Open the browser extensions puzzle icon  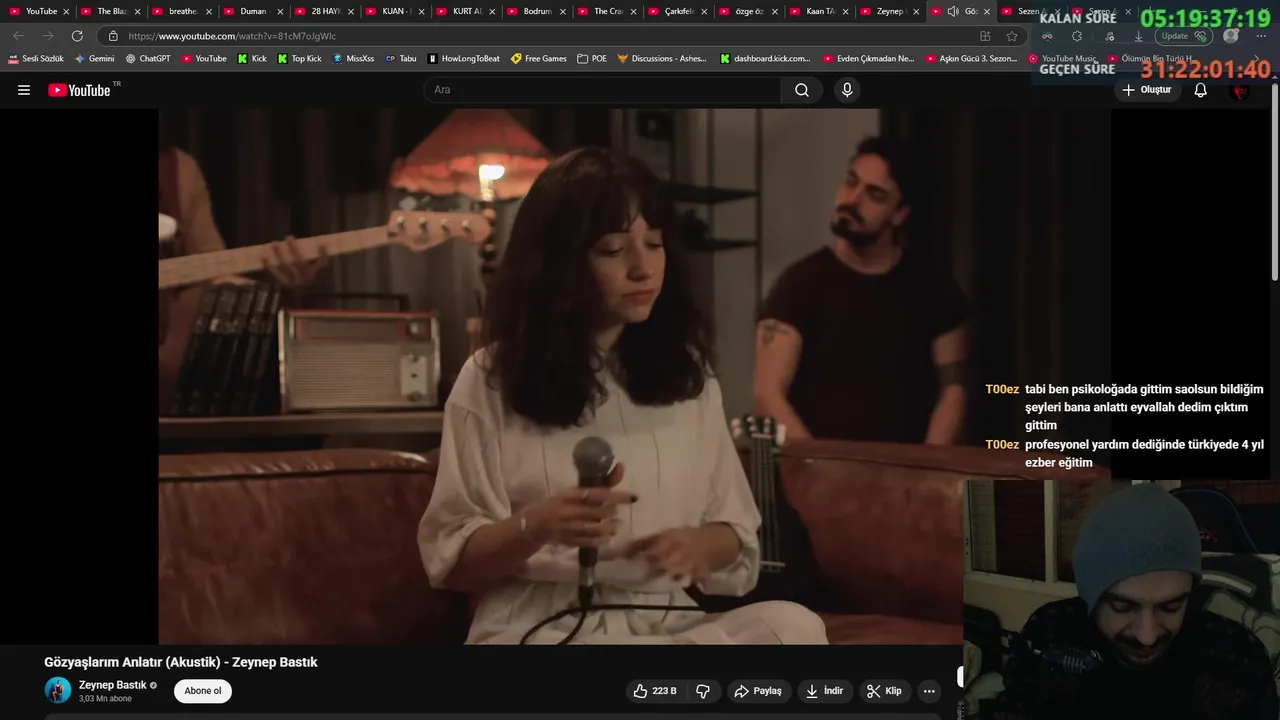coord(1077,36)
